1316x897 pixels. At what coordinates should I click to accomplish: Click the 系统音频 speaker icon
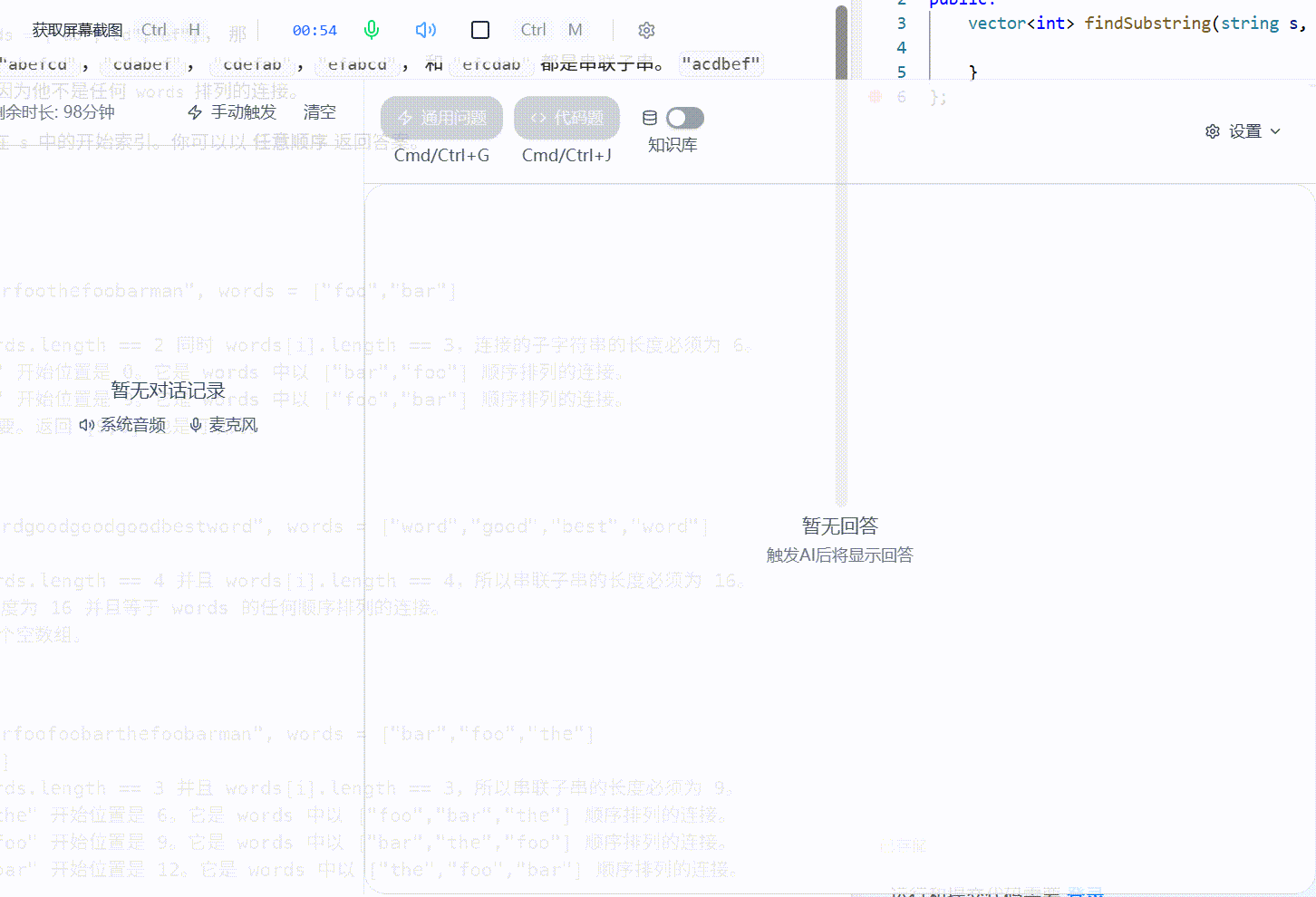pos(86,425)
